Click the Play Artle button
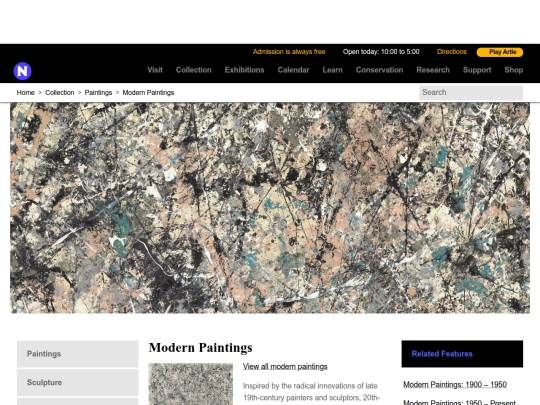The height and width of the screenshot is (405, 540). 500,52
